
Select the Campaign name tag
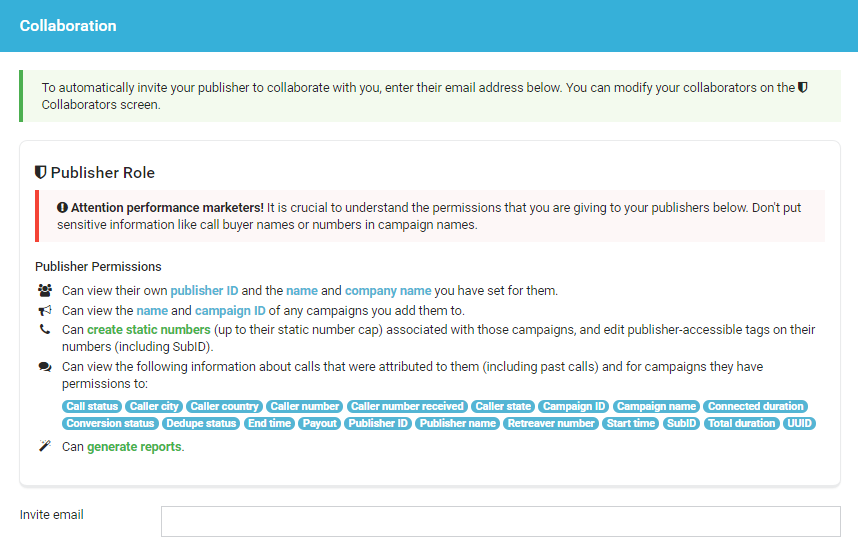[x=656, y=406]
